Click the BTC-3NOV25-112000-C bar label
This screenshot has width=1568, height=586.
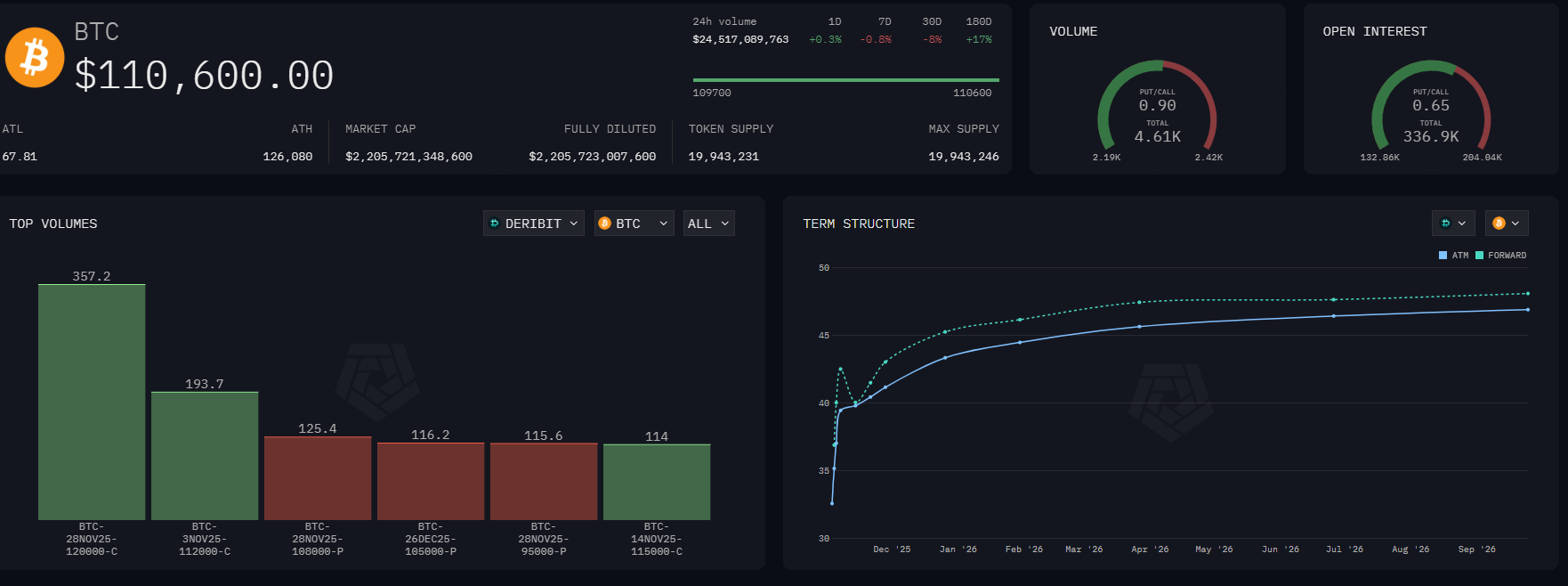tap(205, 539)
